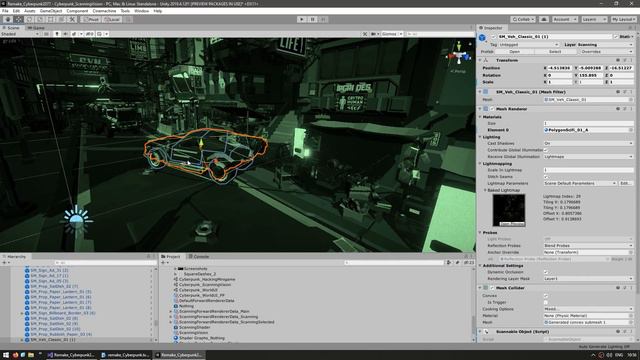Viewport: 640px width, 360px height.
Task: Open the custom editor tools icon
Action: (x=72, y=19)
